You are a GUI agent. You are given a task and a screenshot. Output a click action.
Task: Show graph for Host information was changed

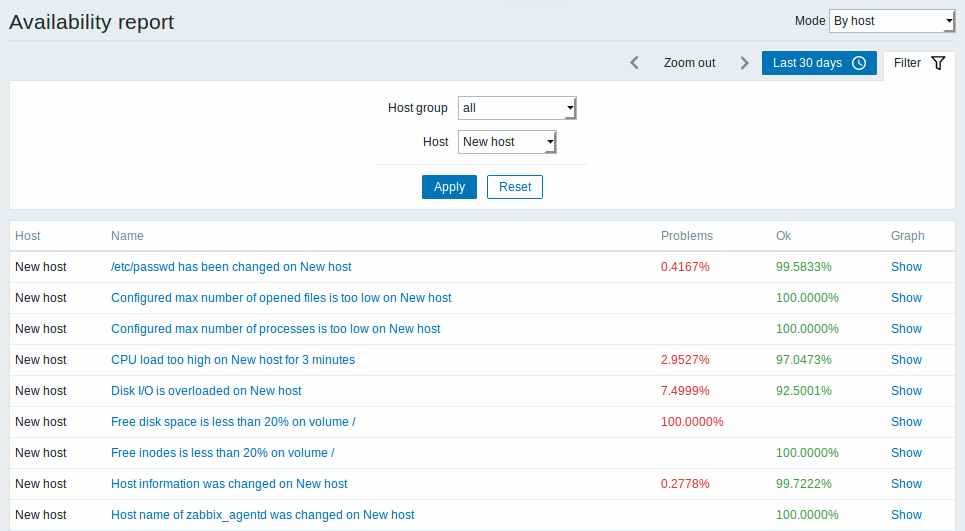coord(906,484)
